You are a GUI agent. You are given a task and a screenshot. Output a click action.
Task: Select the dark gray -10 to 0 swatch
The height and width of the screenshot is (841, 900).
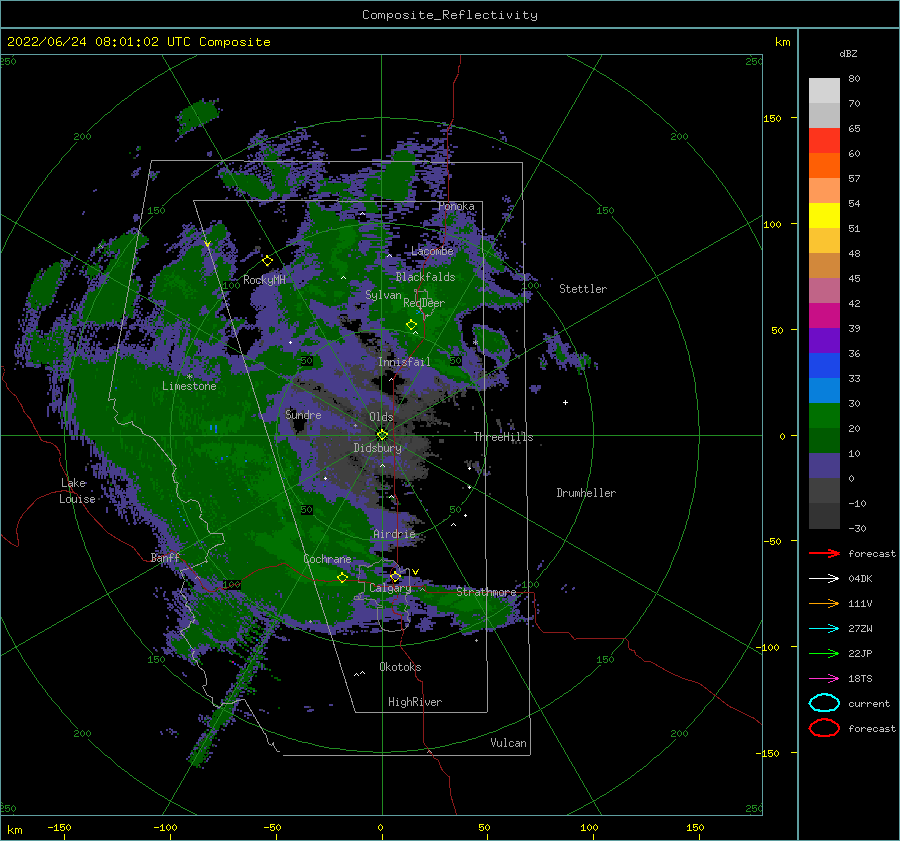[824, 491]
